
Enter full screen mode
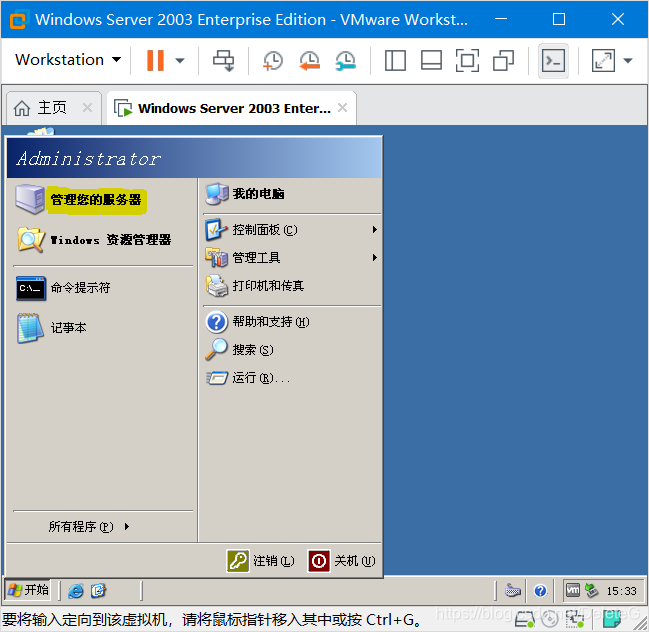[467, 60]
